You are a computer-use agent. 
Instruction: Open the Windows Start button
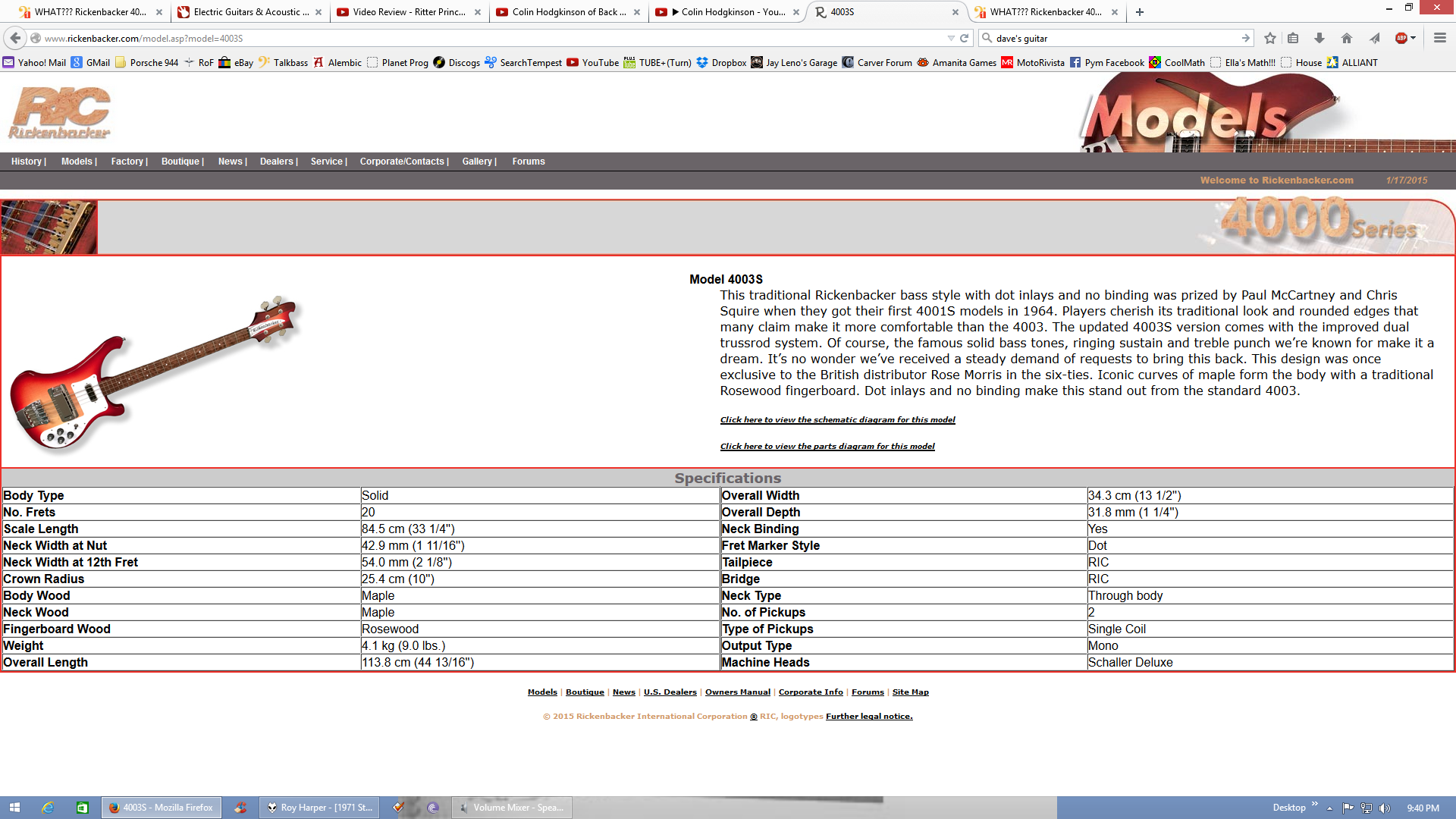tap(14, 808)
